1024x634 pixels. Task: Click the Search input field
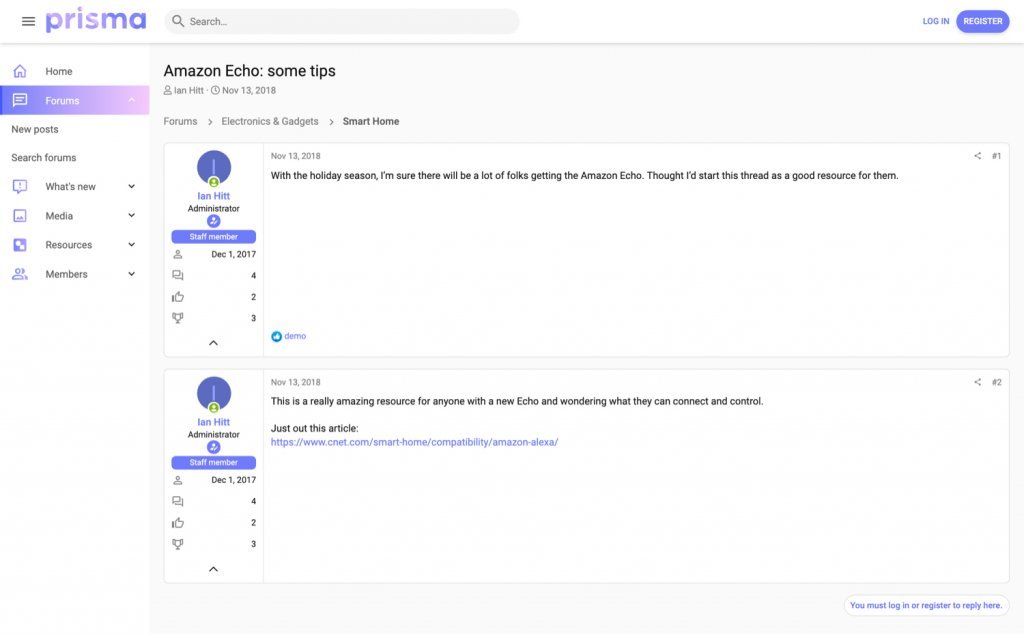pos(342,22)
